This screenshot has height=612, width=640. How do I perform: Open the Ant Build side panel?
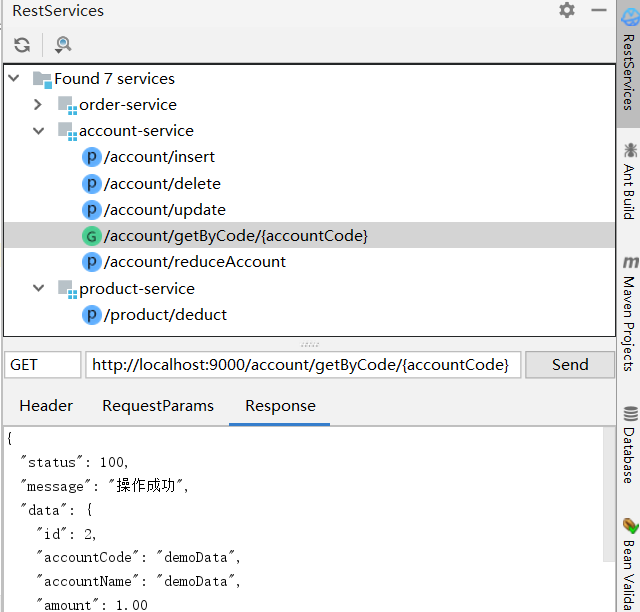(x=629, y=181)
